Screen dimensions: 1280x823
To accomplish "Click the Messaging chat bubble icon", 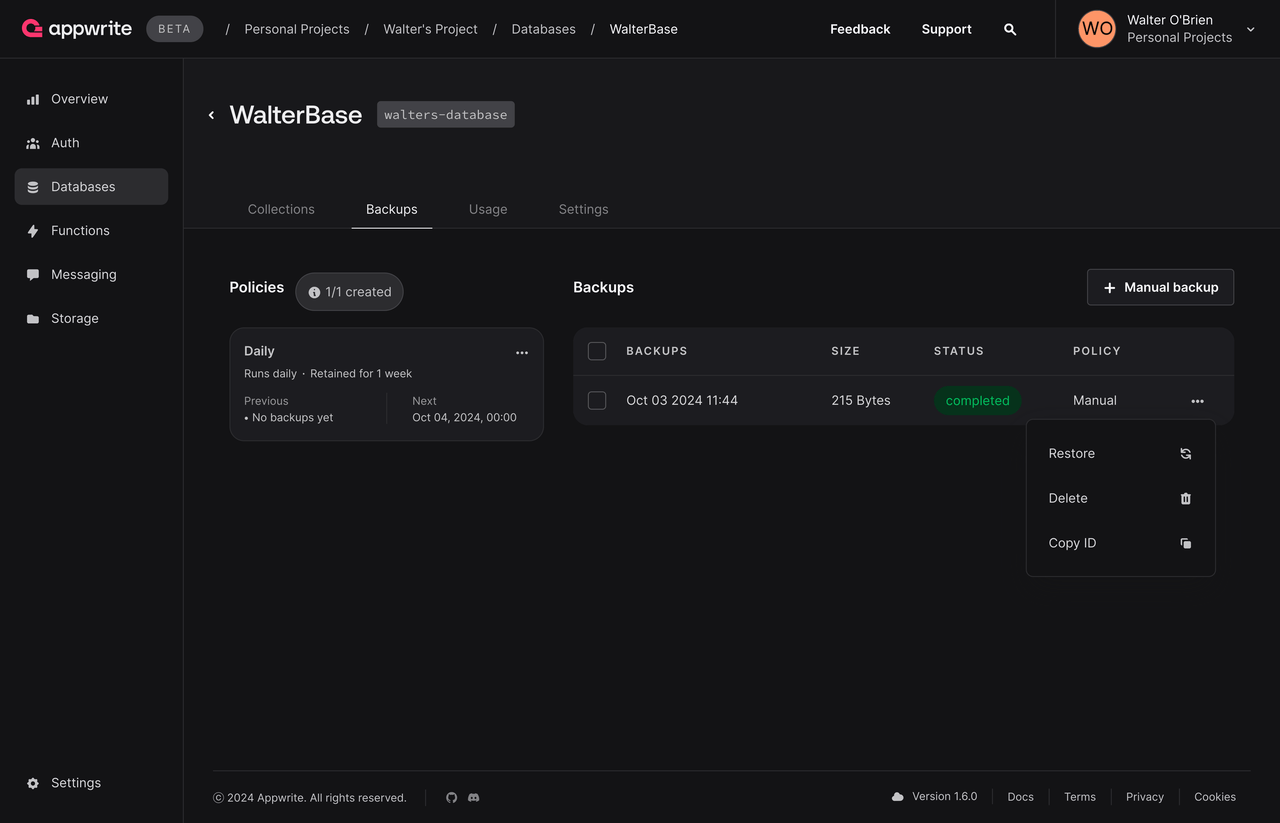I will tap(33, 275).
